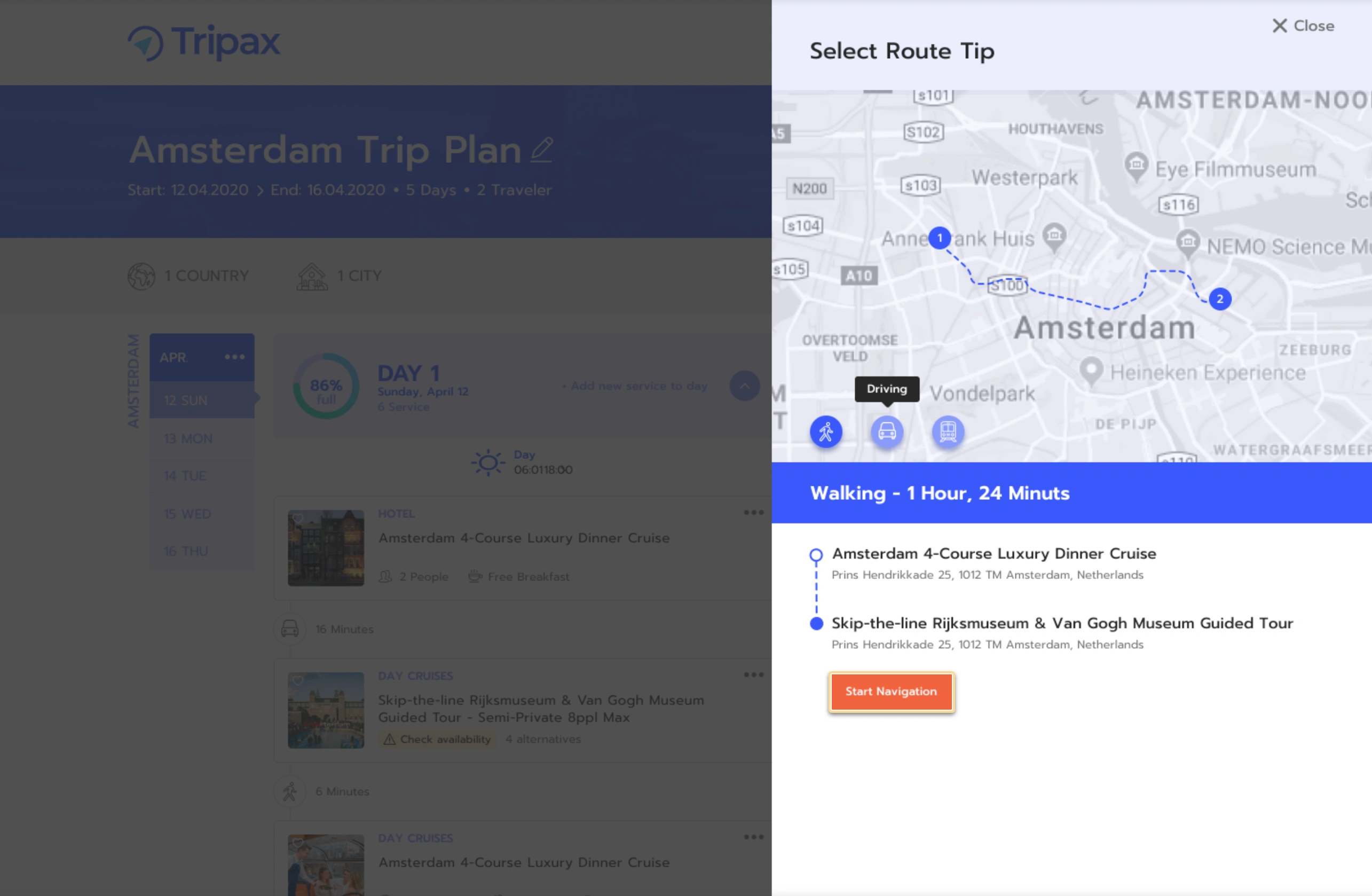The height and width of the screenshot is (896, 1372).
Task: Click Add new service to day
Action: [x=635, y=386]
